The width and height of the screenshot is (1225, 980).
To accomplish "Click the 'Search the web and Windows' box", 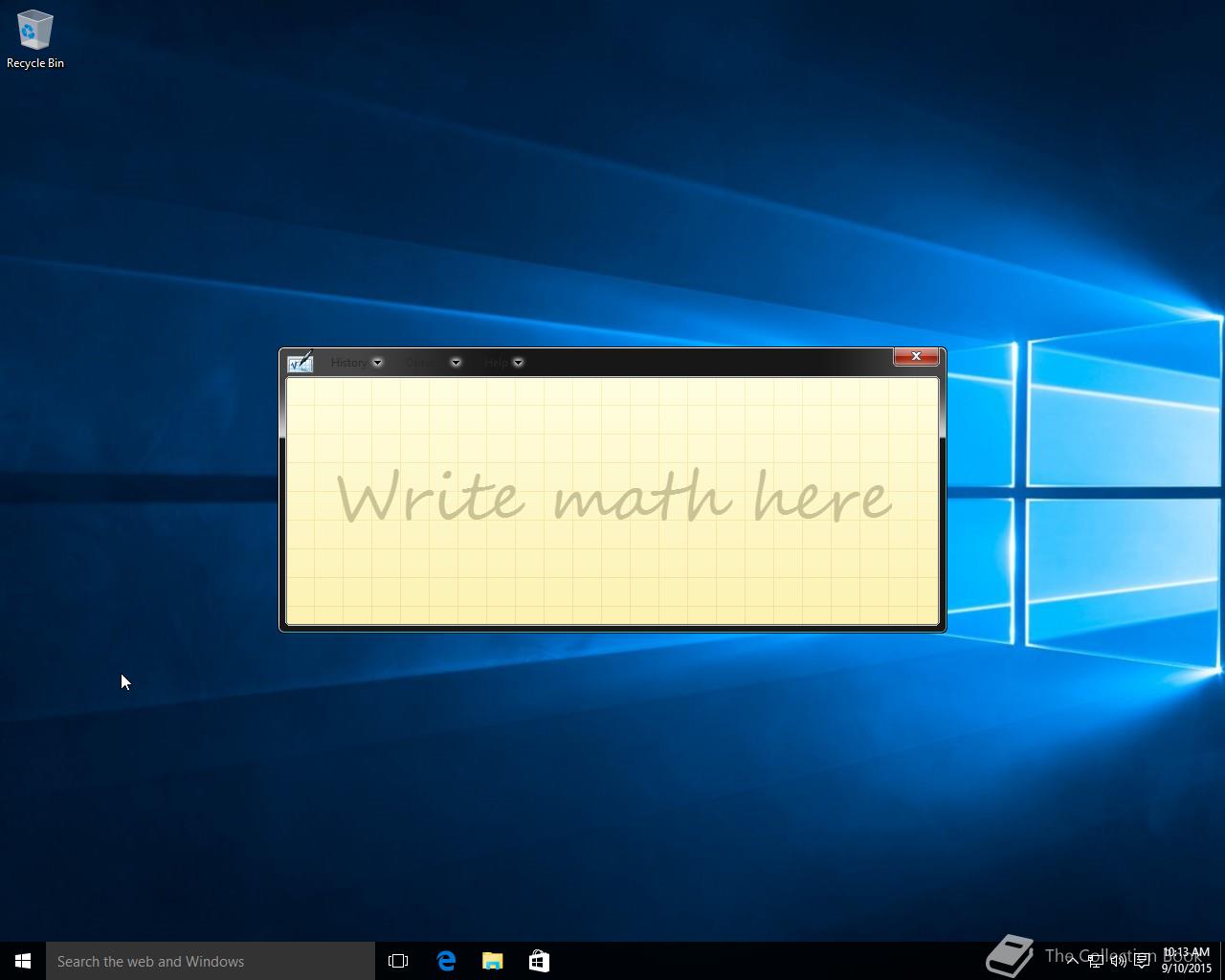I will click(x=211, y=961).
